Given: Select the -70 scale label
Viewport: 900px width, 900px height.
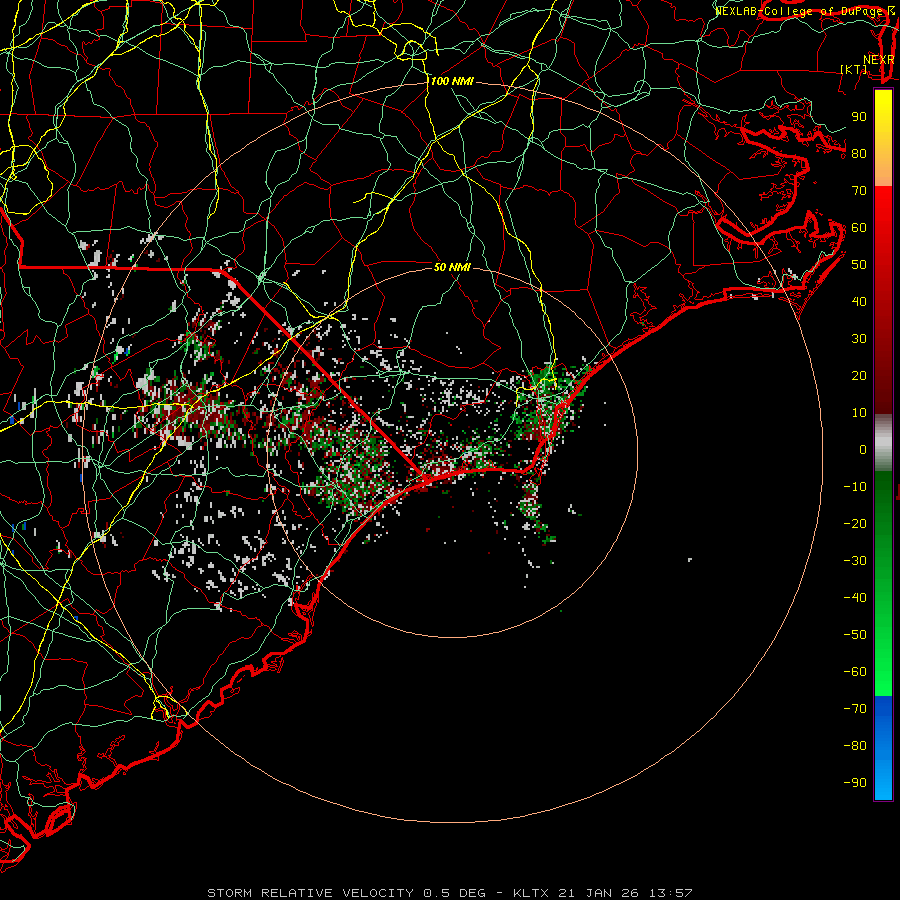Looking at the screenshot, I should pyautogui.click(x=855, y=709).
